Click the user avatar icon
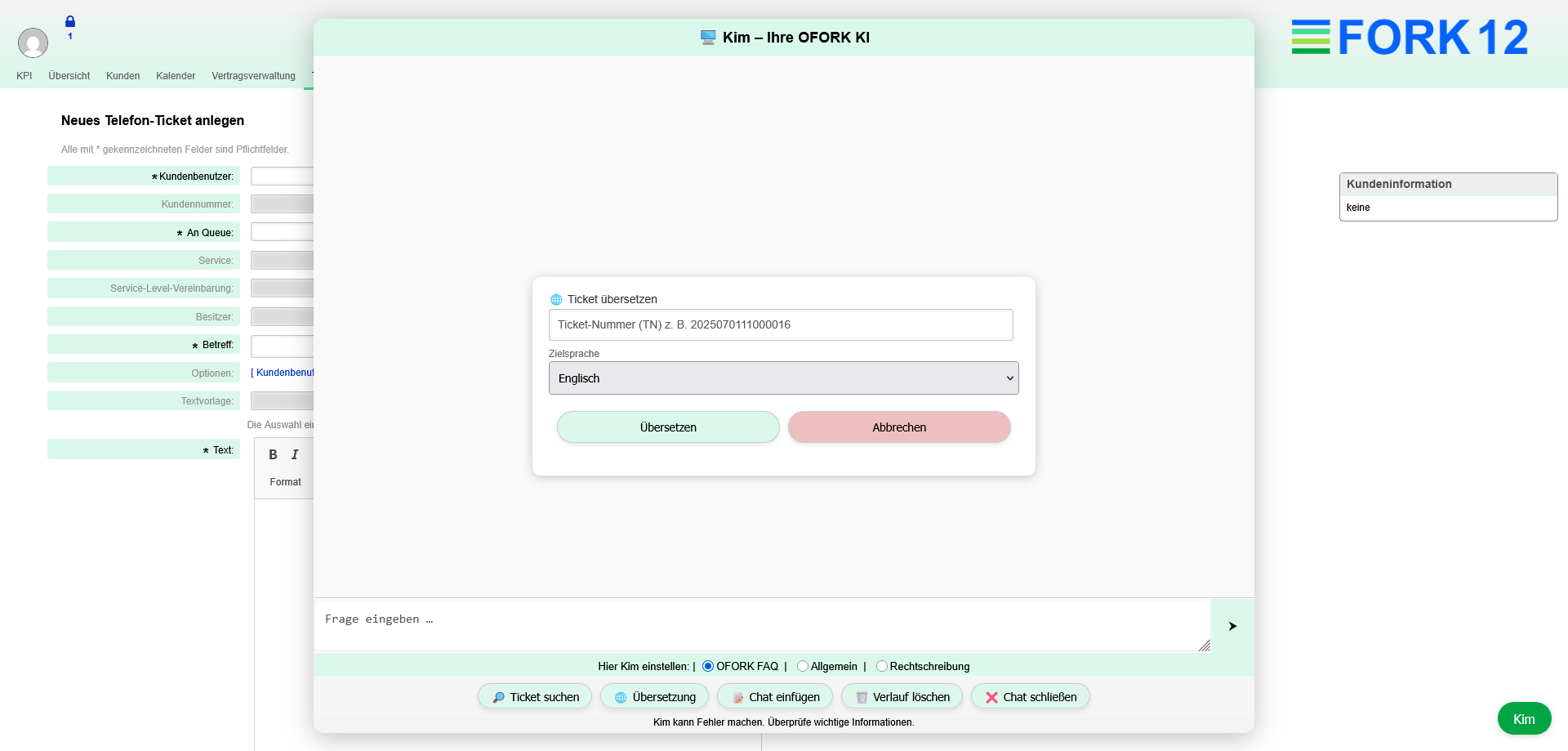 tap(33, 42)
